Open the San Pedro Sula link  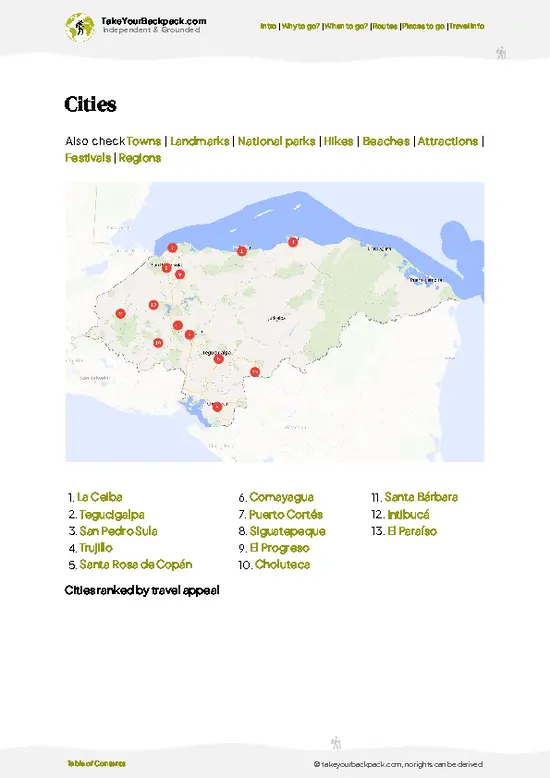coord(118,531)
